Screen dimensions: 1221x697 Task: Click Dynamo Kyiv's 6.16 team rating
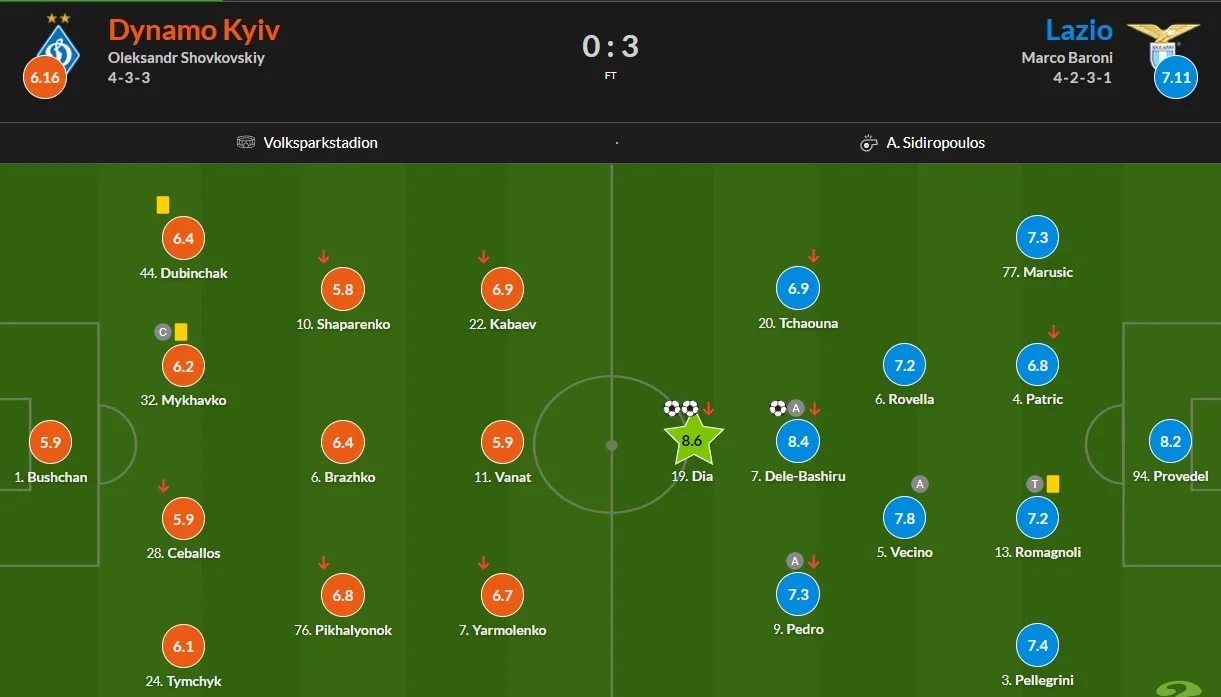click(44, 78)
